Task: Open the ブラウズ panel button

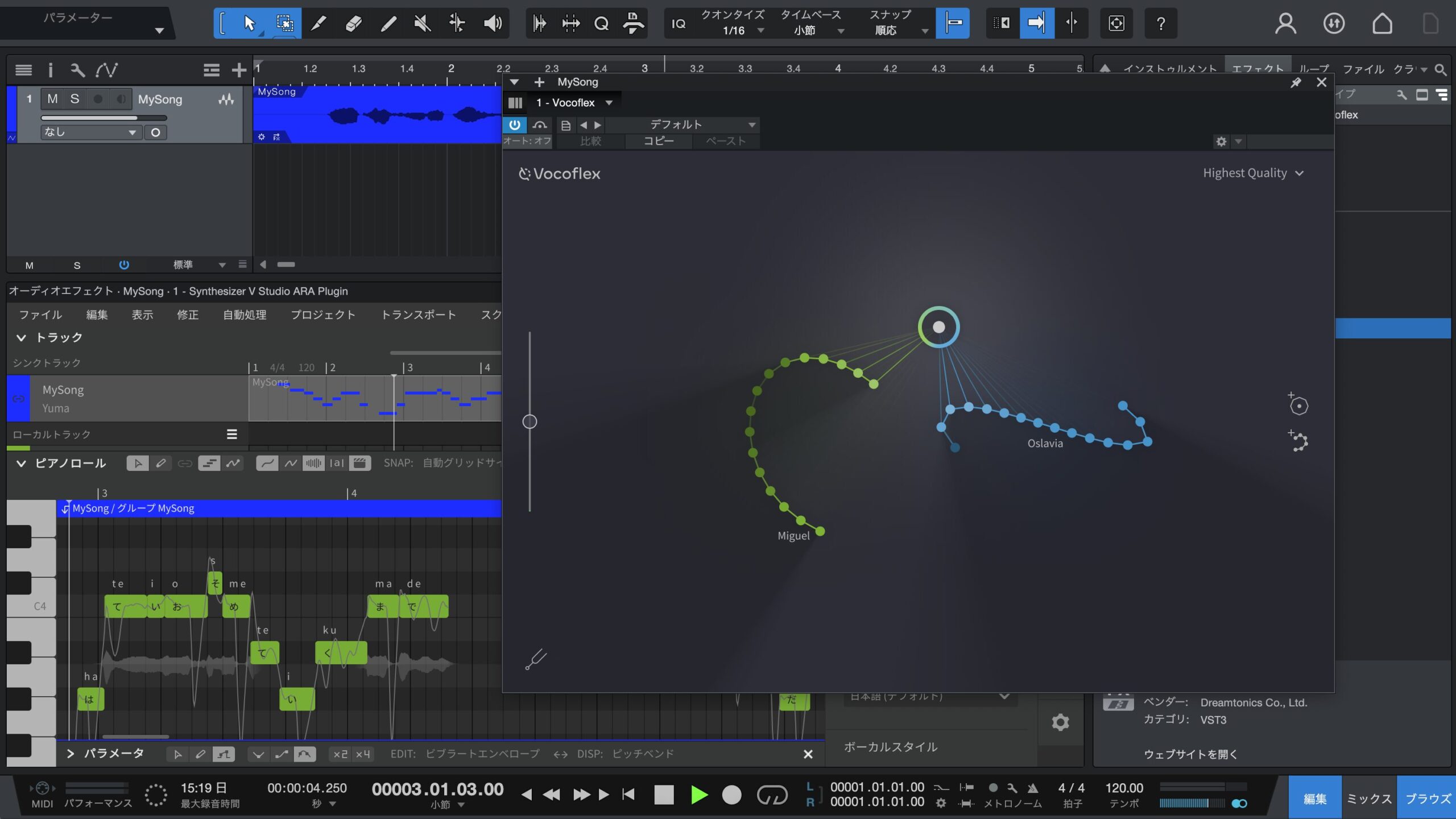Action: (x=1428, y=799)
